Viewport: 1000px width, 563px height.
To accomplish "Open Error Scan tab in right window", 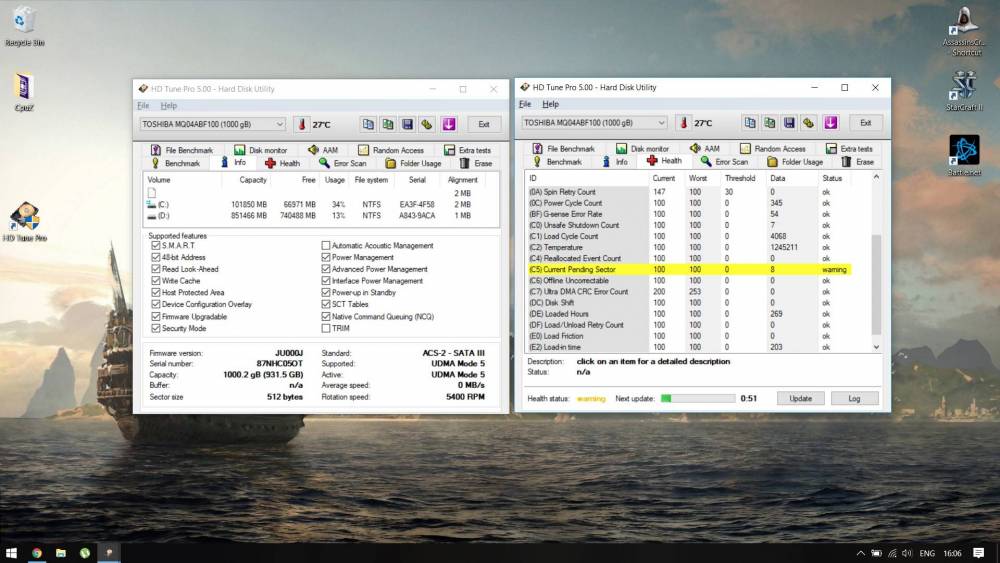I will tap(724, 162).
